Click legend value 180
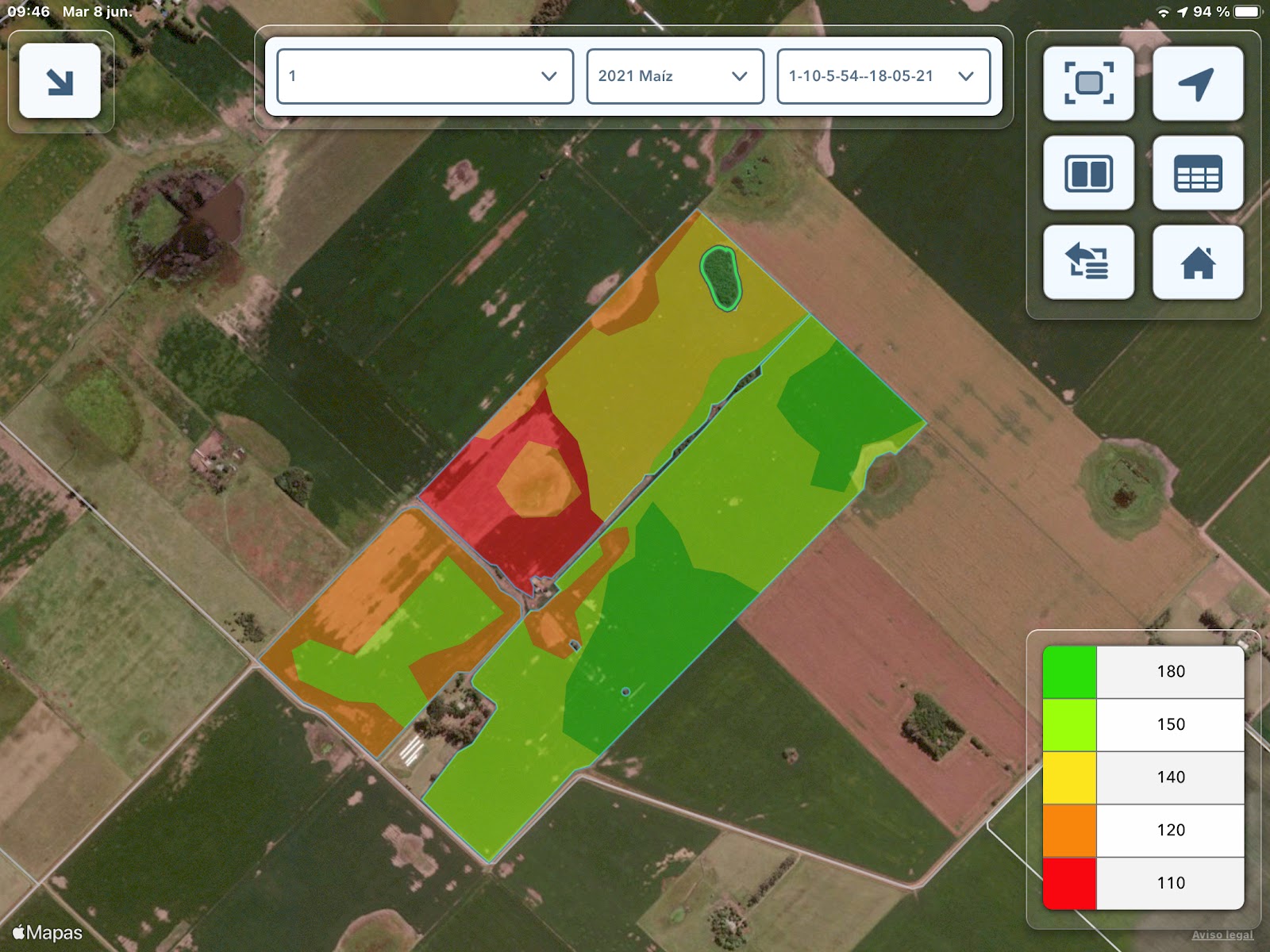 [1171, 672]
